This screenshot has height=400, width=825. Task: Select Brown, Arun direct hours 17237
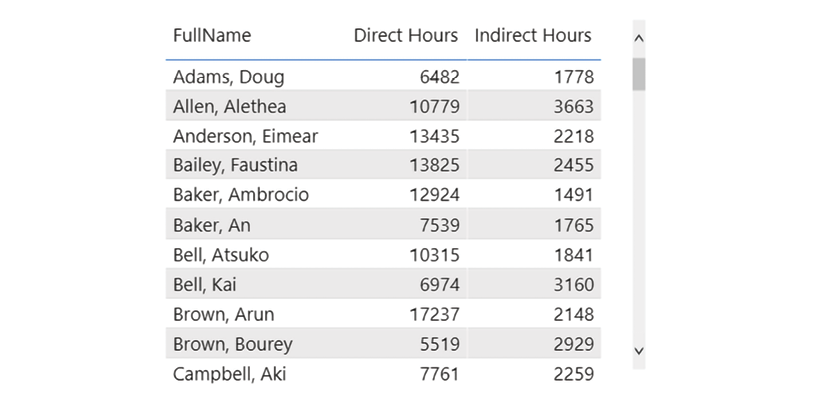[435, 314]
